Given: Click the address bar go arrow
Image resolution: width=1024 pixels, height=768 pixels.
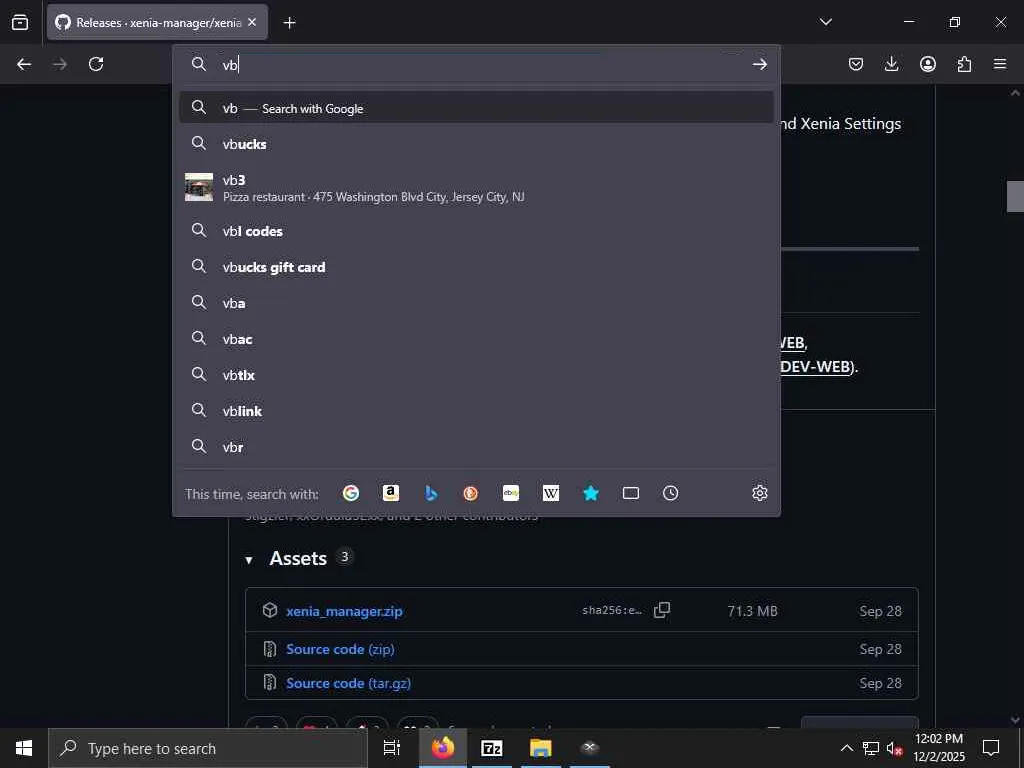Looking at the screenshot, I should tap(759, 64).
